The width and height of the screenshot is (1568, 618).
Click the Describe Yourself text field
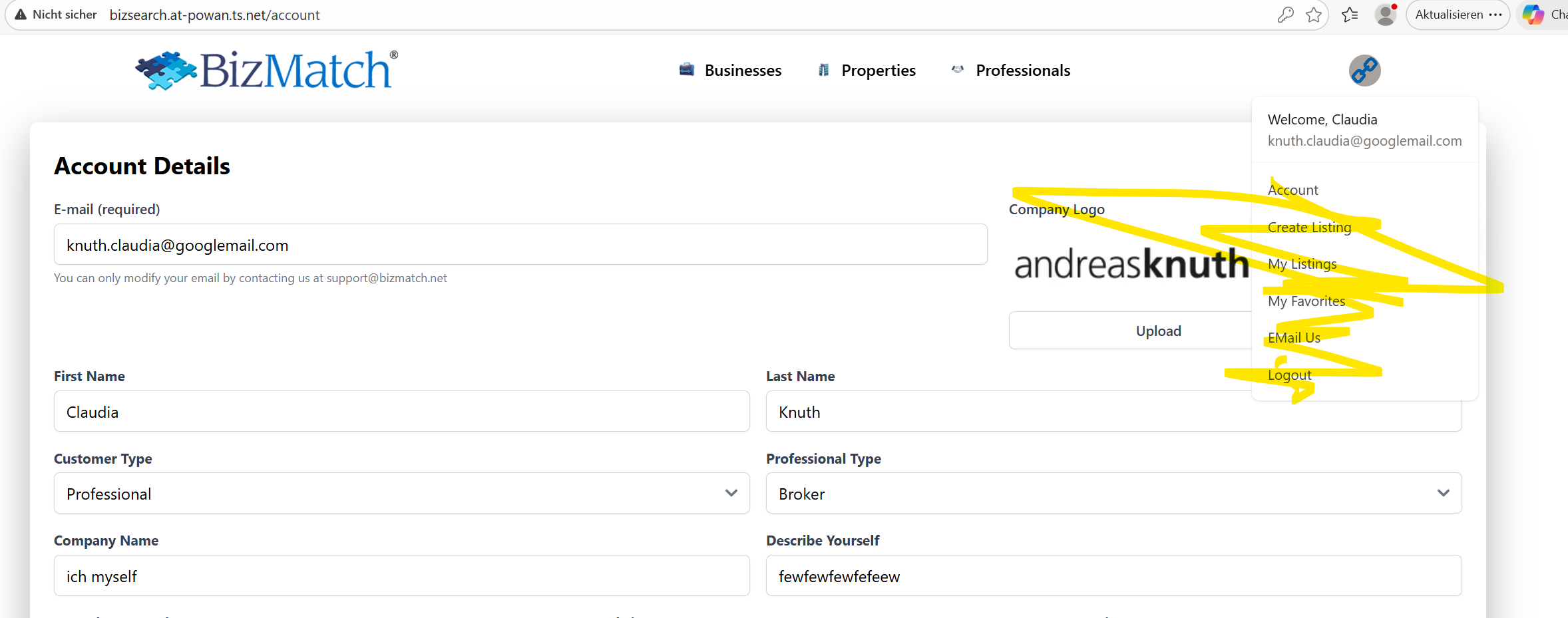click(1113, 576)
